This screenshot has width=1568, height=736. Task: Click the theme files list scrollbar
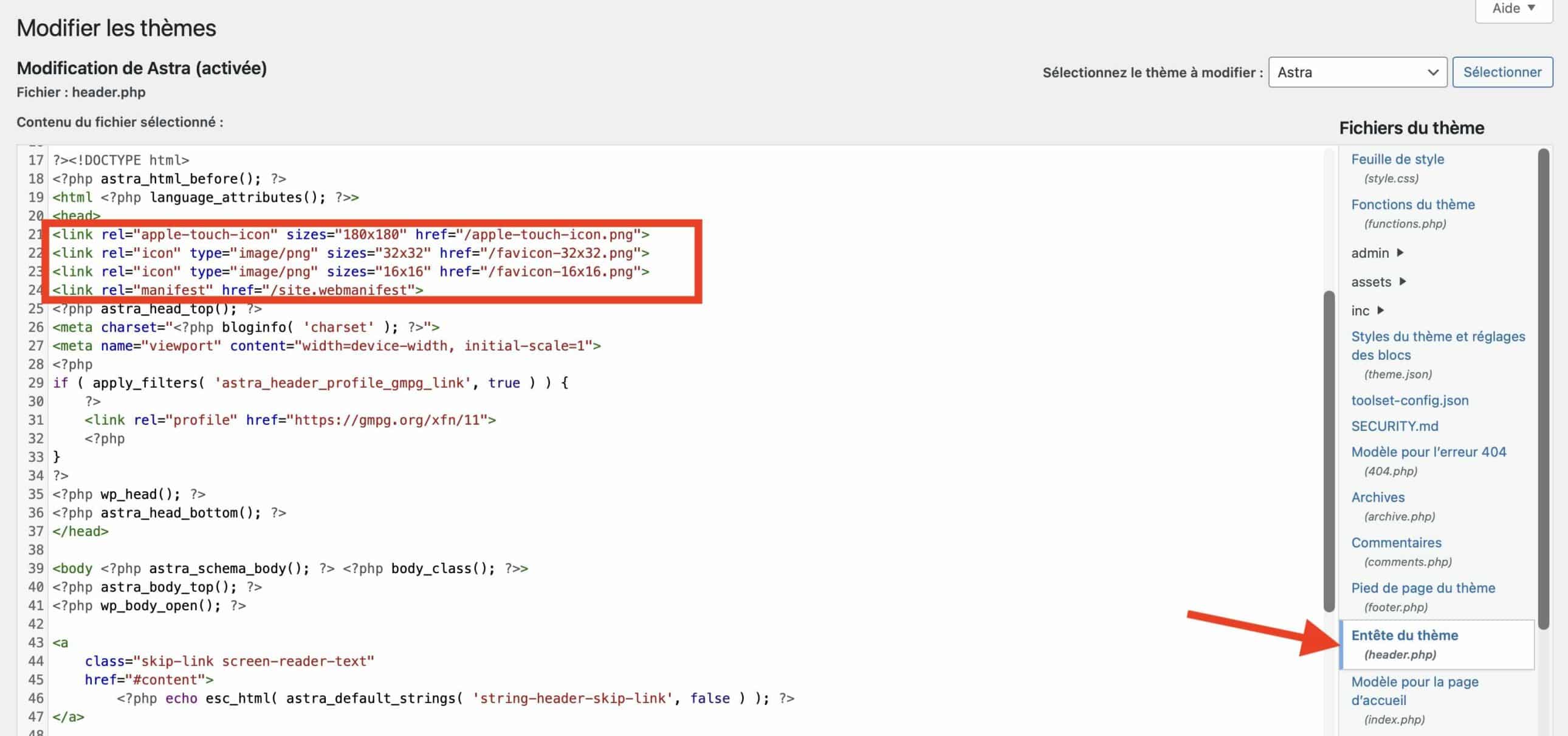click(1543, 390)
